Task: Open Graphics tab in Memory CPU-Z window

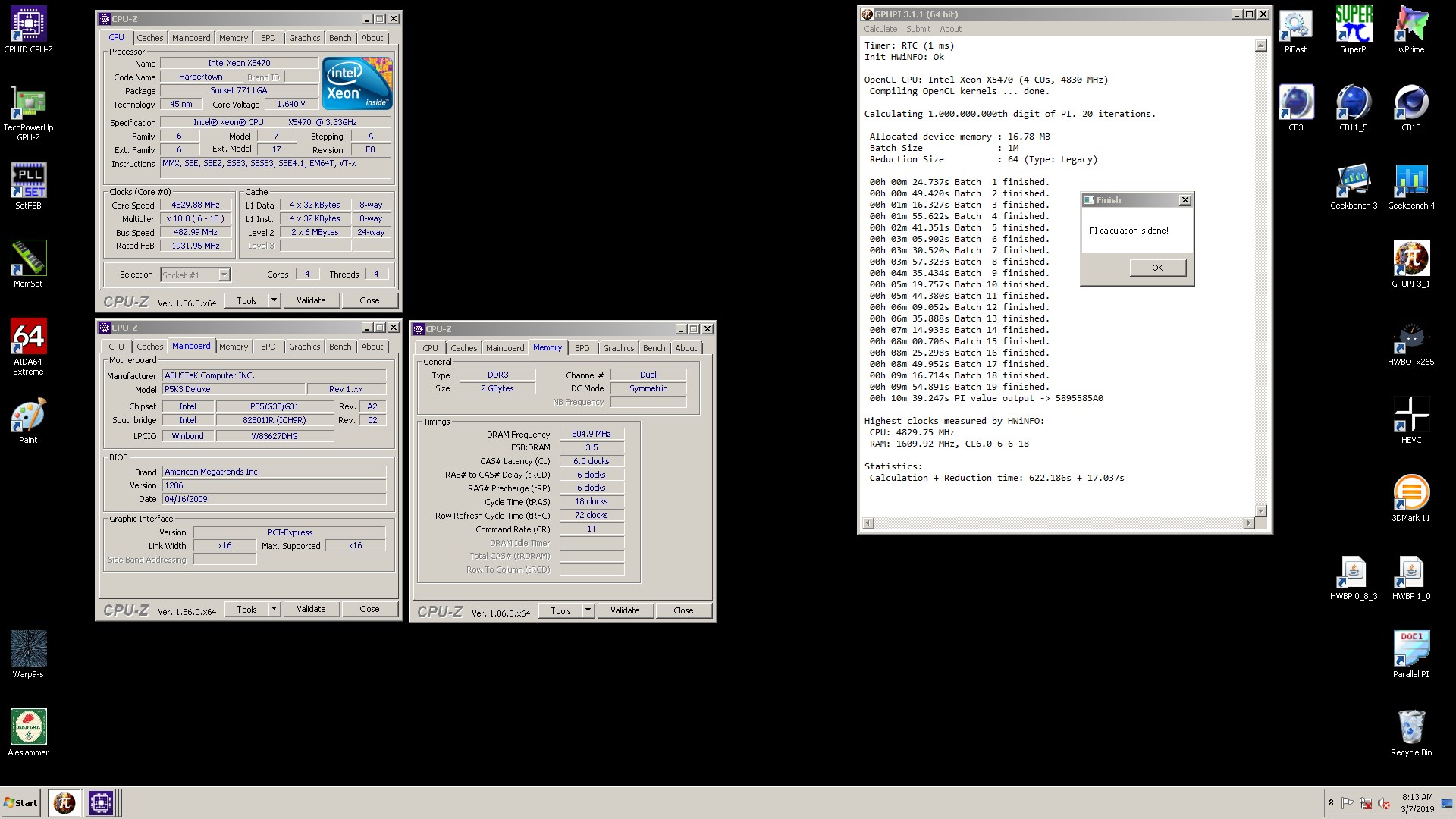Action: coord(618,348)
